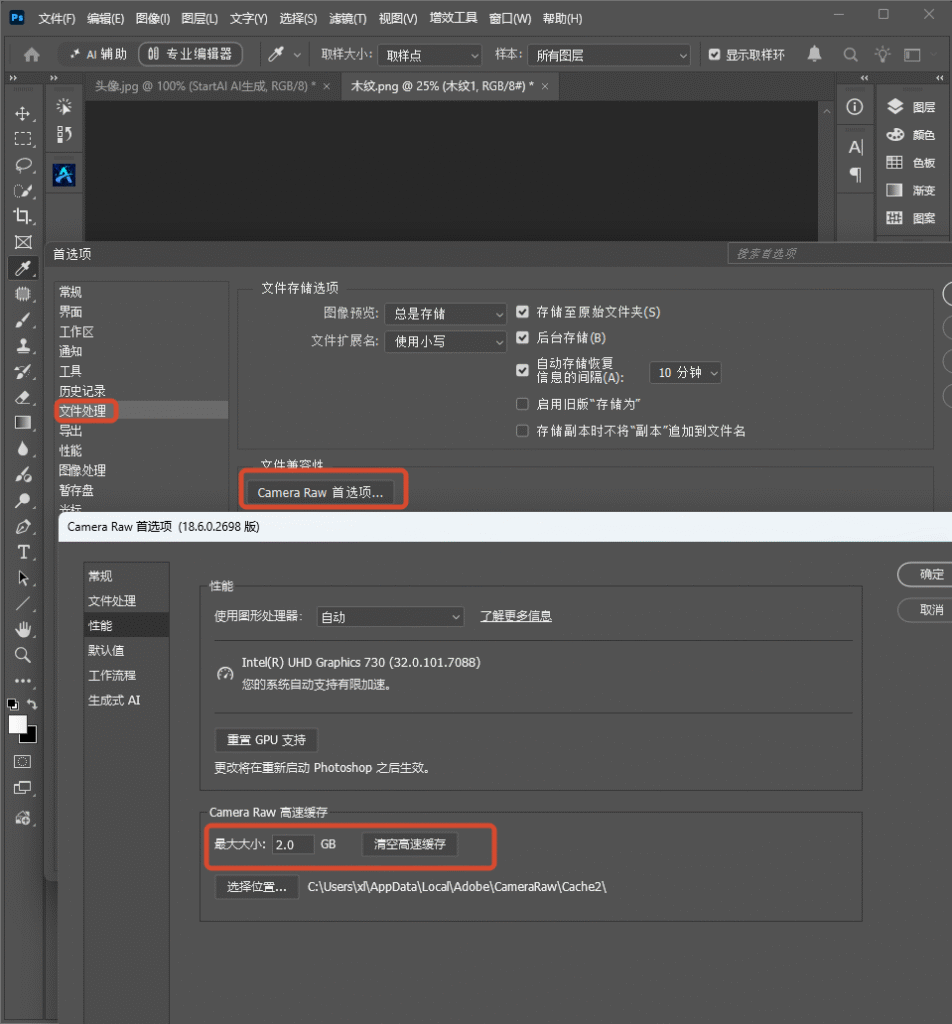This screenshot has width=952, height=1024.
Task: Select the Frame tool
Action: (x=23, y=242)
